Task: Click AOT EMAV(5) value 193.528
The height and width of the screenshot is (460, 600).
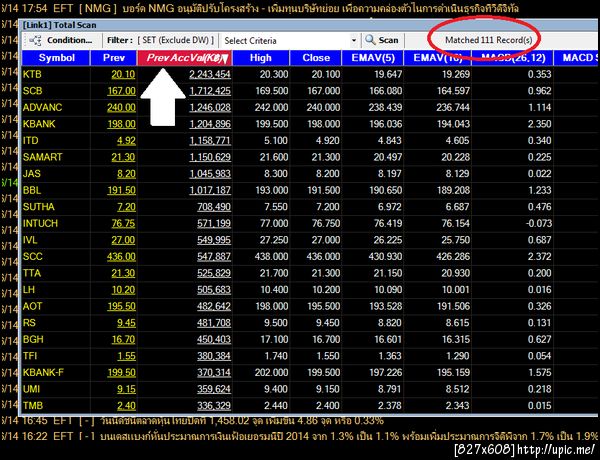Action: coord(385,306)
